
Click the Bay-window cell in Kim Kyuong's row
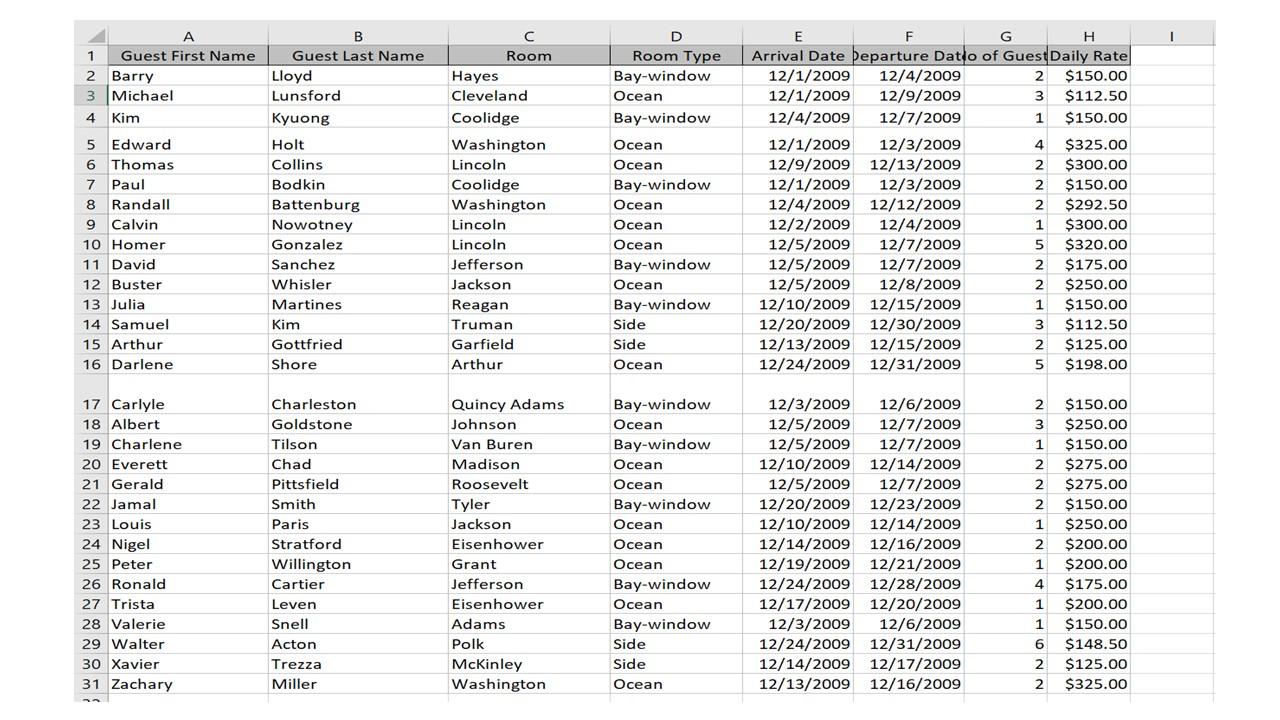tap(676, 117)
